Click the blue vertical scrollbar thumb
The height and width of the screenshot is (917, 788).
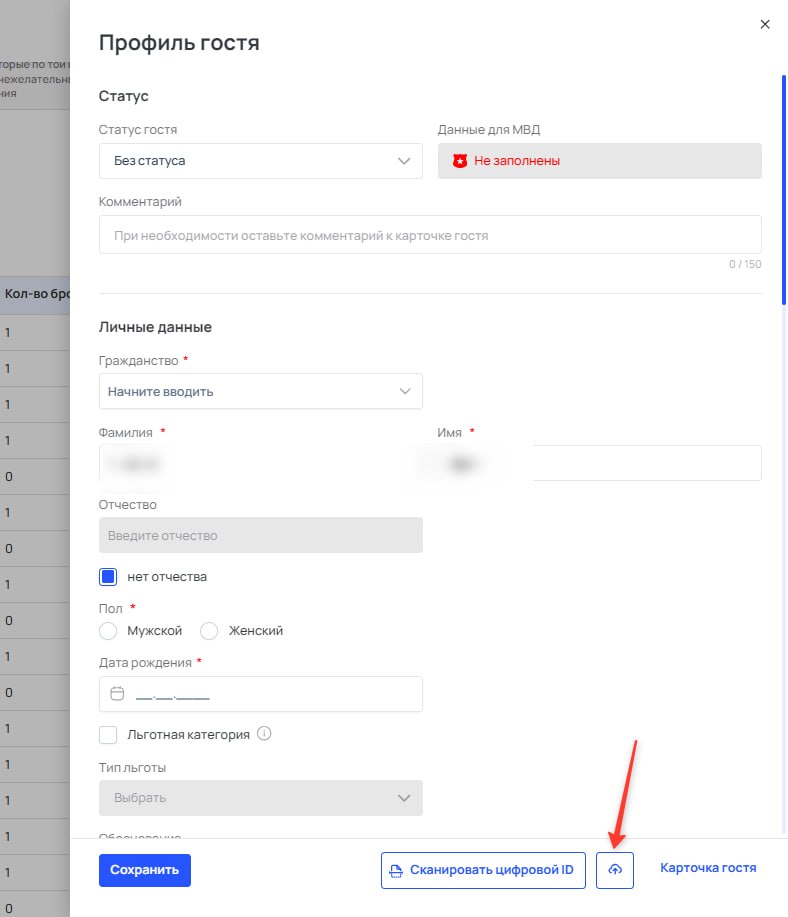point(783,190)
